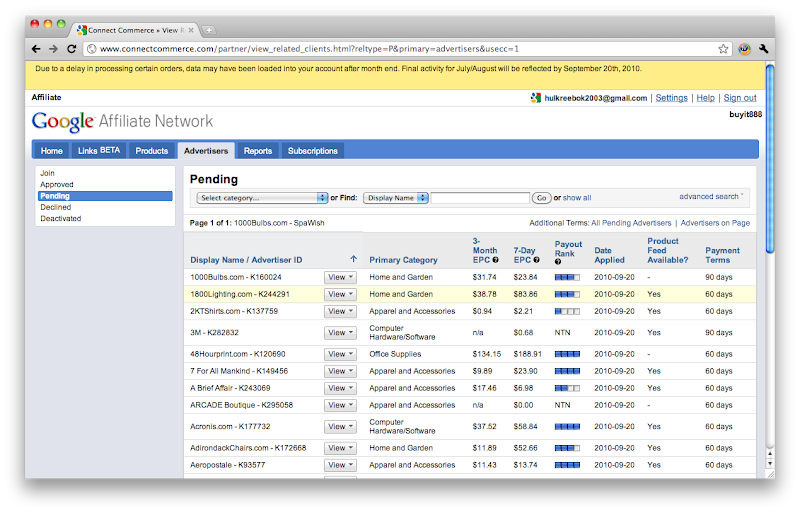Image resolution: width=800 pixels, height=513 pixels.
Task: Sort by Display Name using arrow icon
Action: 353,259
